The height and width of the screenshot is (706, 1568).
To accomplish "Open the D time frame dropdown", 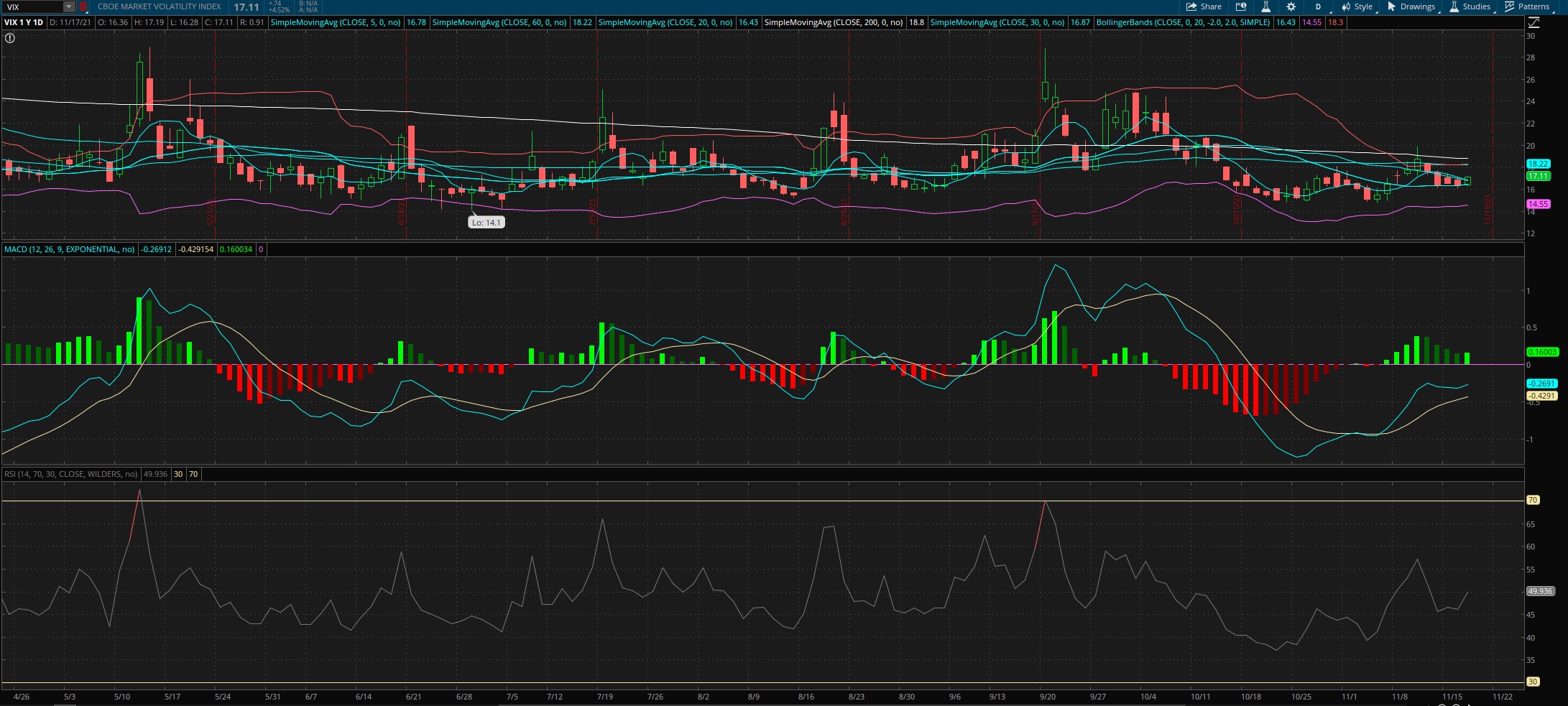I will pyautogui.click(x=1319, y=6).
